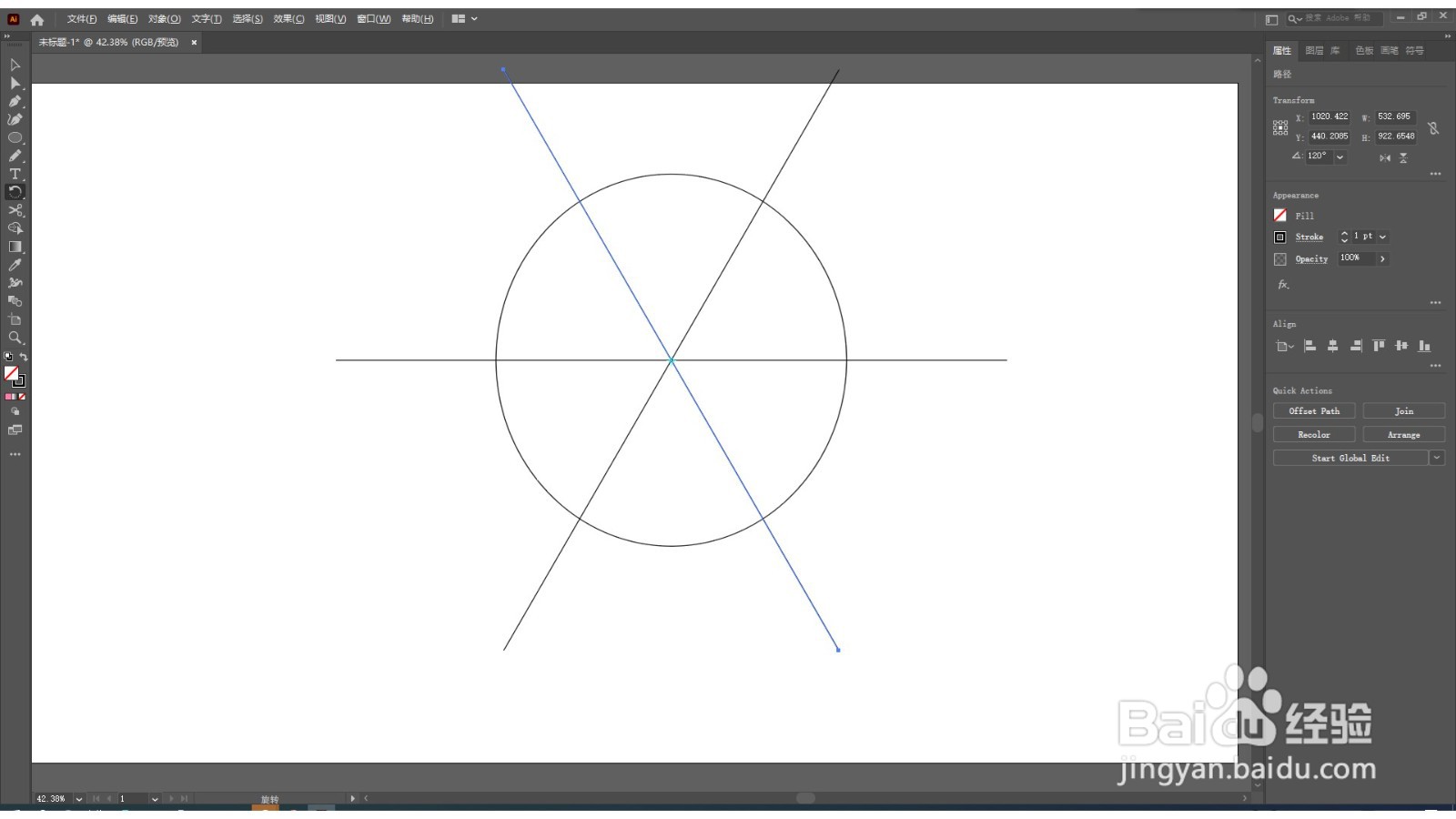1456x819 pixels.
Task: Open Start Global Edit options dropdown
Action: 1437,458
